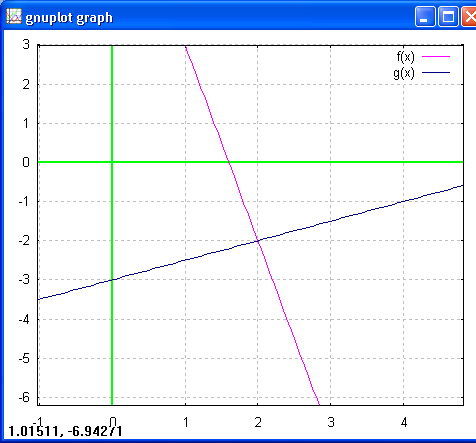Viewport: 476px width, 443px height.
Task: Click the y-axis tick label 0
Action: click(x=26, y=162)
